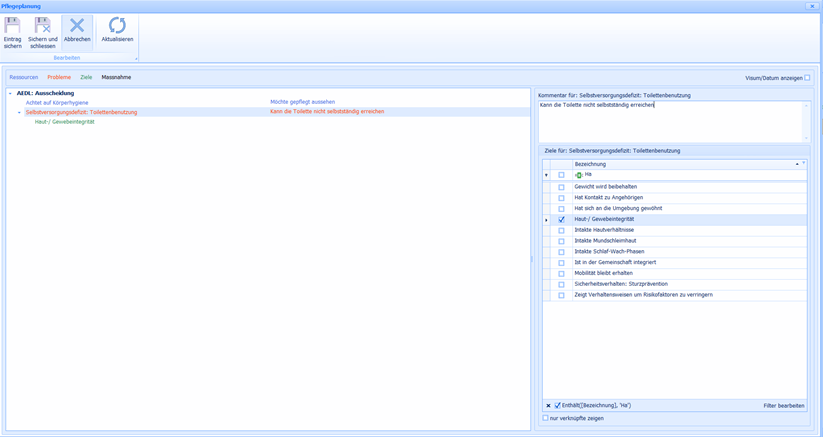Viewport: 823px width, 437px height.
Task: Remove filter with the small x icon
Action: [x=547, y=405]
